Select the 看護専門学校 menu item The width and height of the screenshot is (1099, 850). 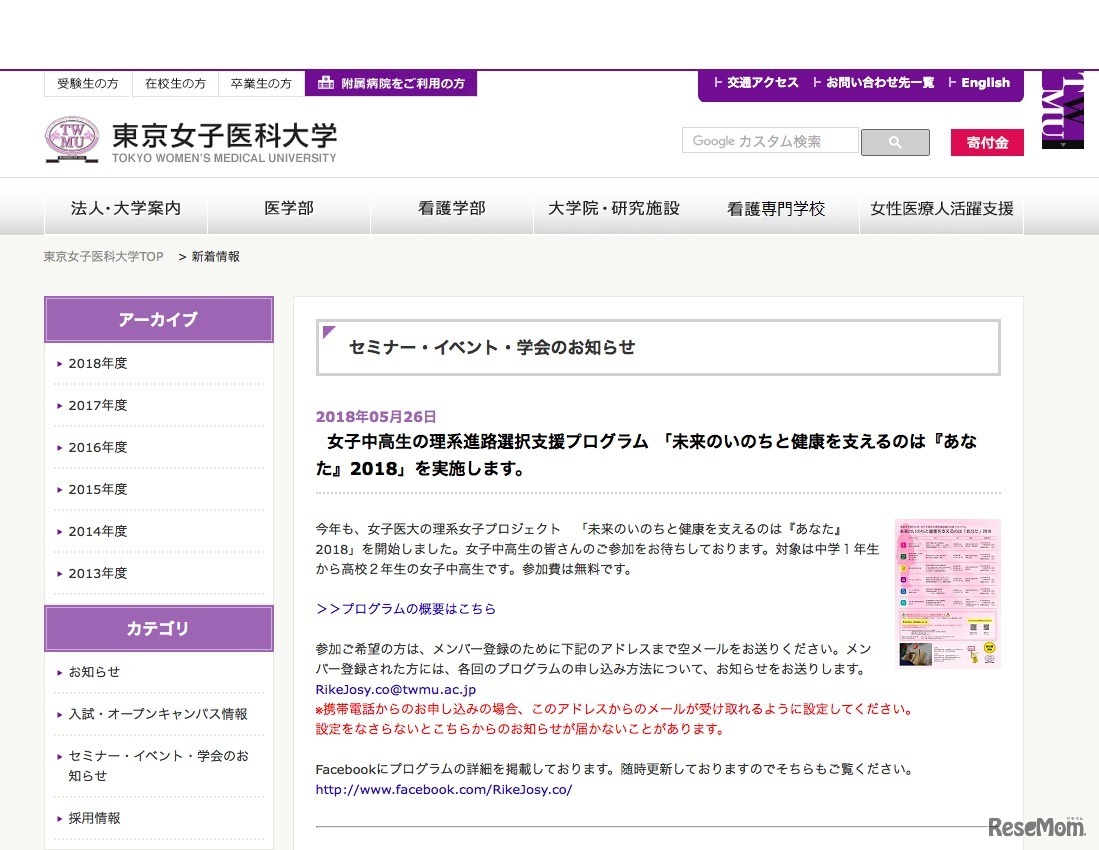[777, 209]
